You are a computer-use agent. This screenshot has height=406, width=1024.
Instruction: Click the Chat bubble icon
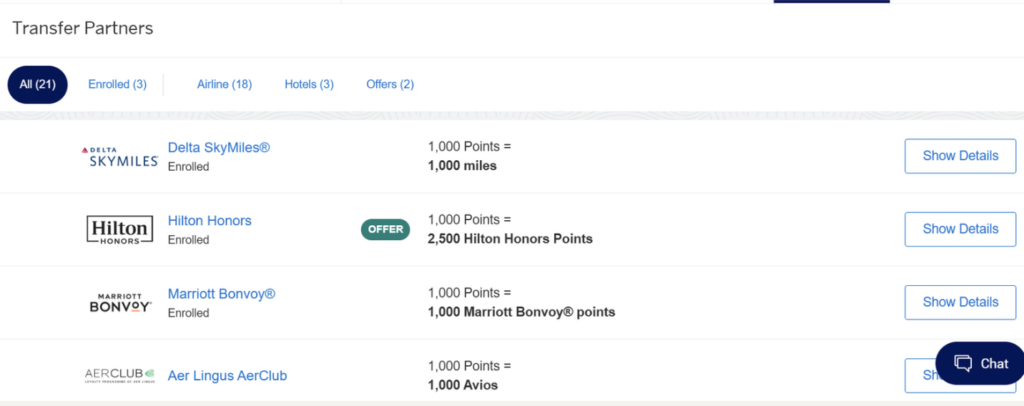coord(963,363)
